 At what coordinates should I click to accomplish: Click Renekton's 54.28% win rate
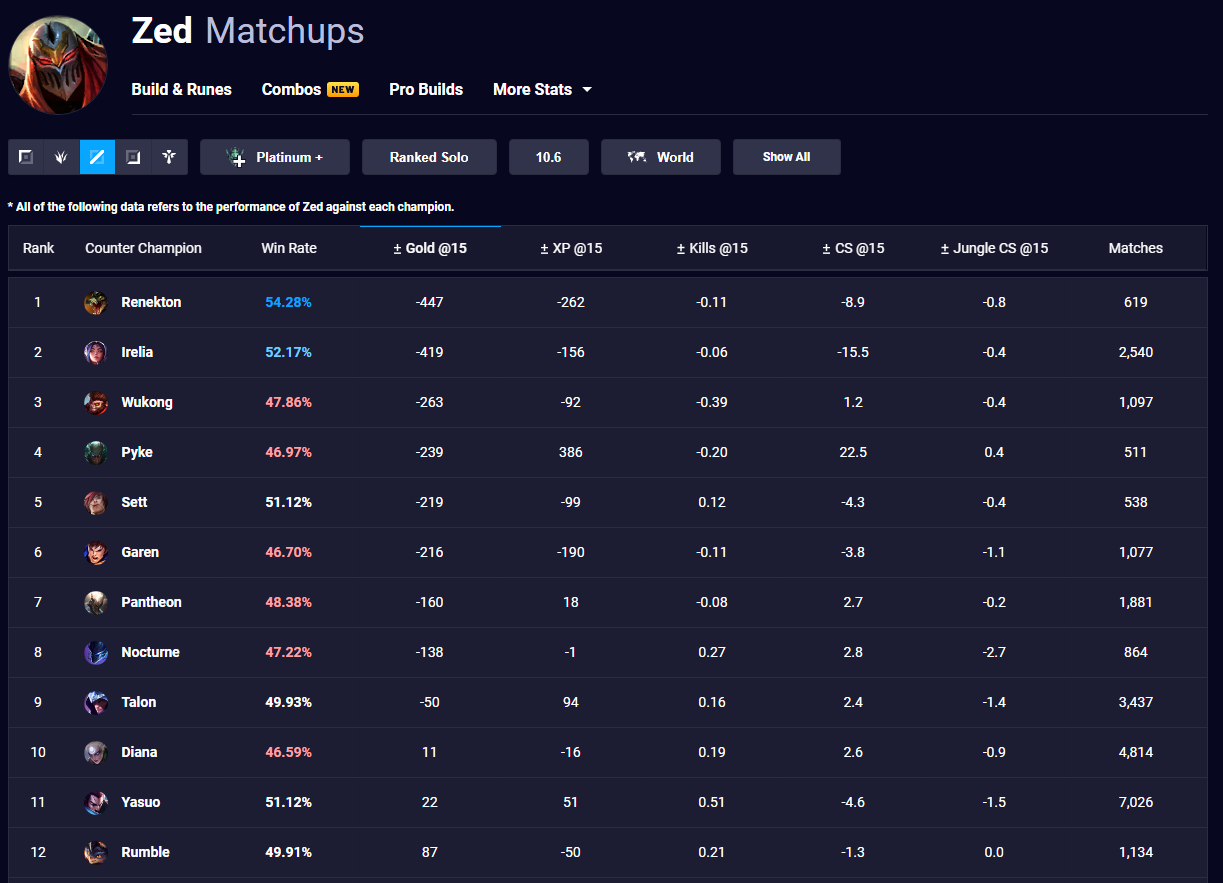(x=289, y=302)
